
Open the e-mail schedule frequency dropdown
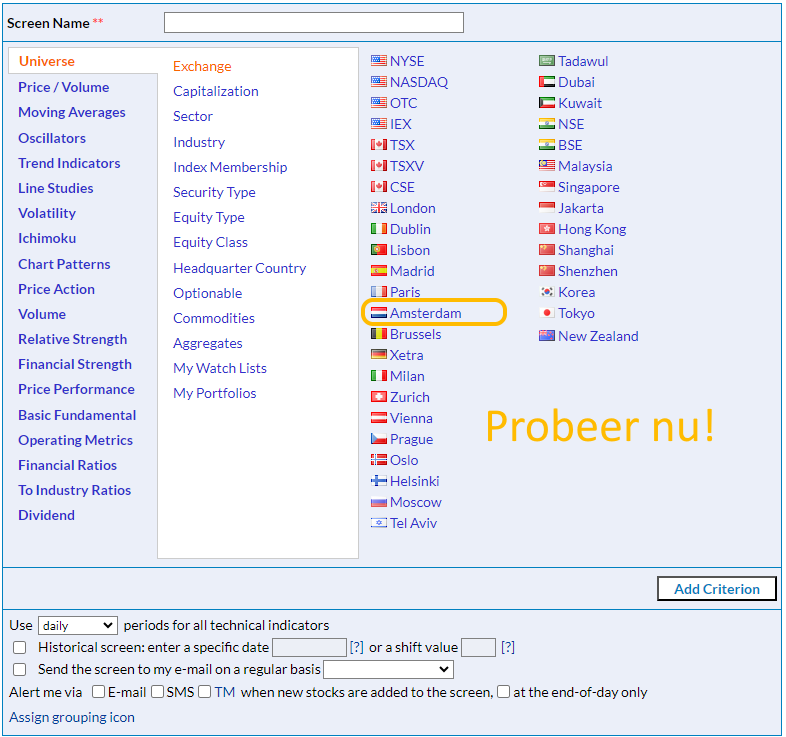[x=388, y=669]
